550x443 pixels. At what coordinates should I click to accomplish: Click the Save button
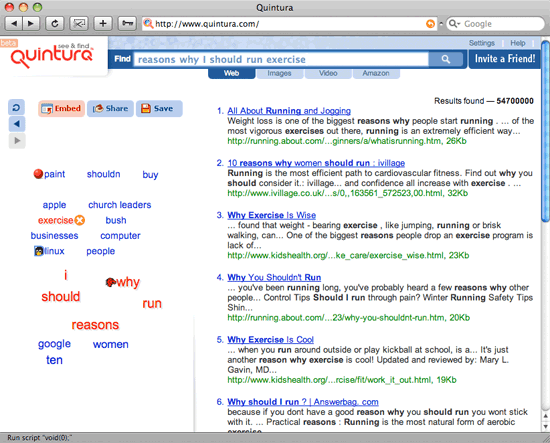tap(159, 108)
